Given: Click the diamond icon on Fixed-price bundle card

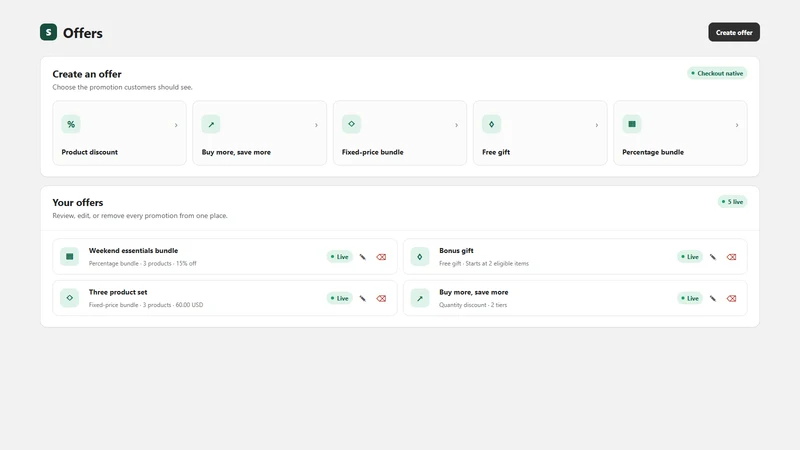Looking at the screenshot, I should (351, 124).
